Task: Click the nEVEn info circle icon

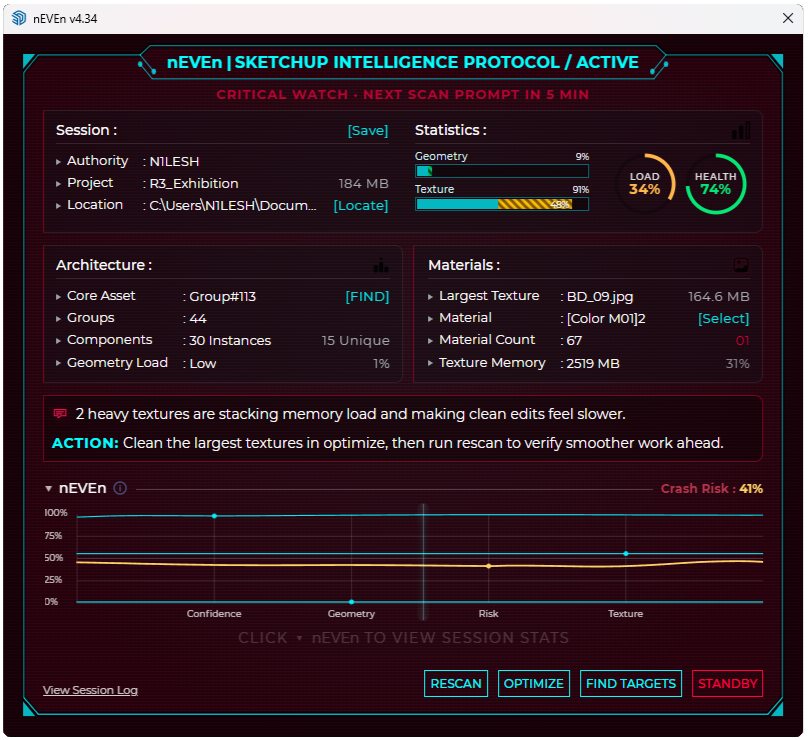Action: [x=120, y=488]
